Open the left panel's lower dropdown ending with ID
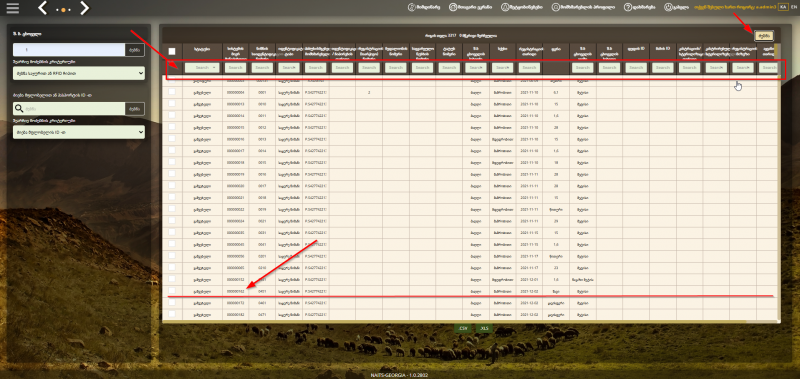 pos(79,132)
